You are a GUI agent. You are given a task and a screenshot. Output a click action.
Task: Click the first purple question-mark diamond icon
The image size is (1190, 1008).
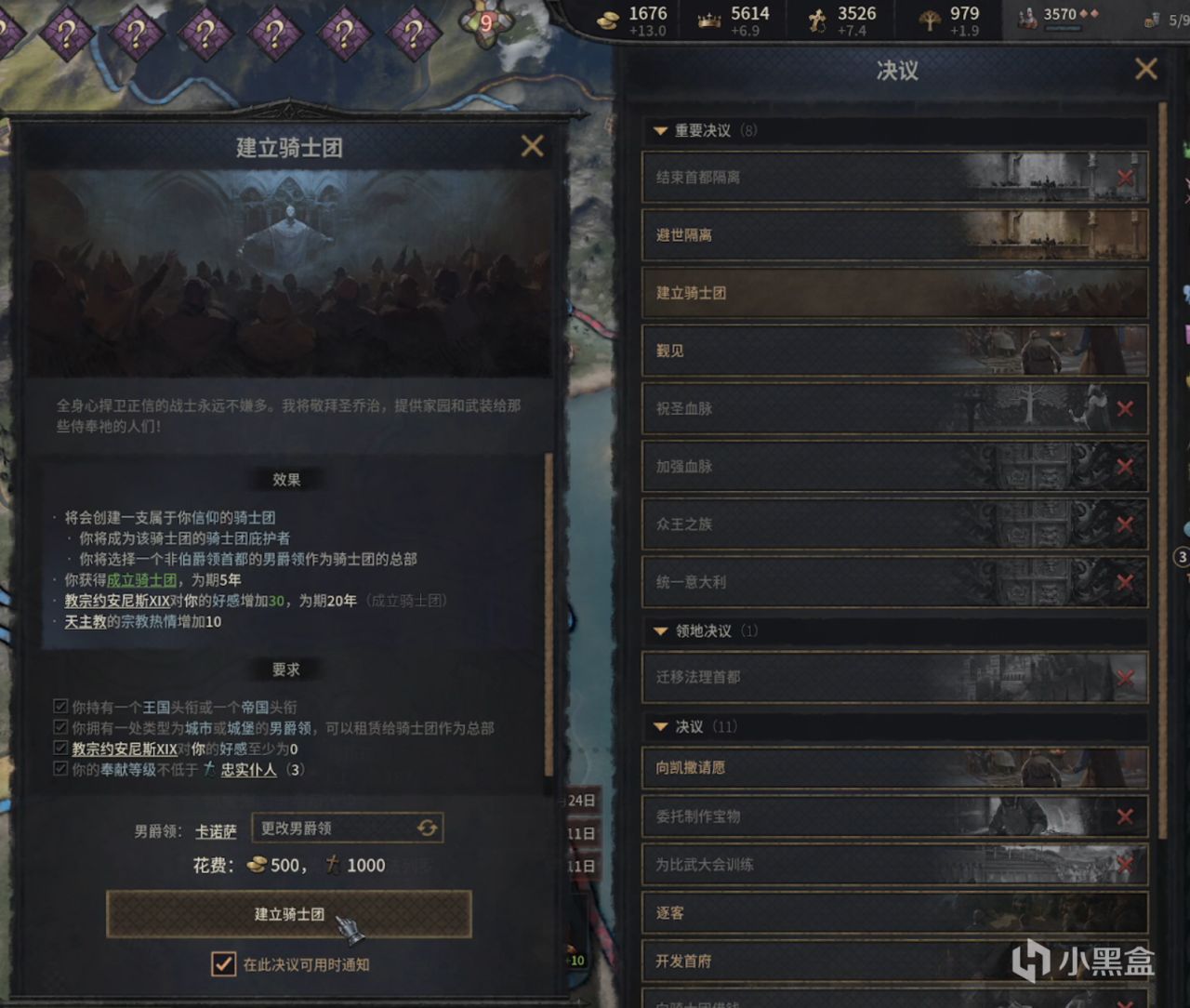65,34
